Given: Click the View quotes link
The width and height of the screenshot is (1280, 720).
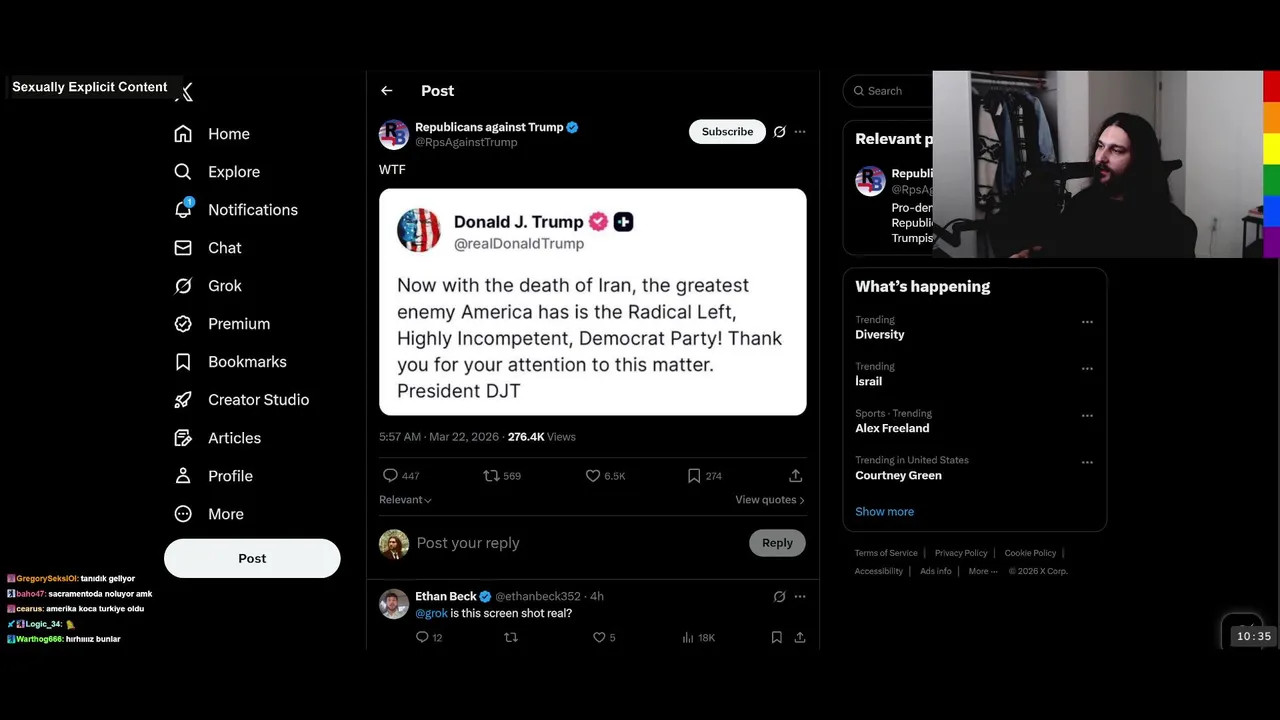Looking at the screenshot, I should coord(769,500).
